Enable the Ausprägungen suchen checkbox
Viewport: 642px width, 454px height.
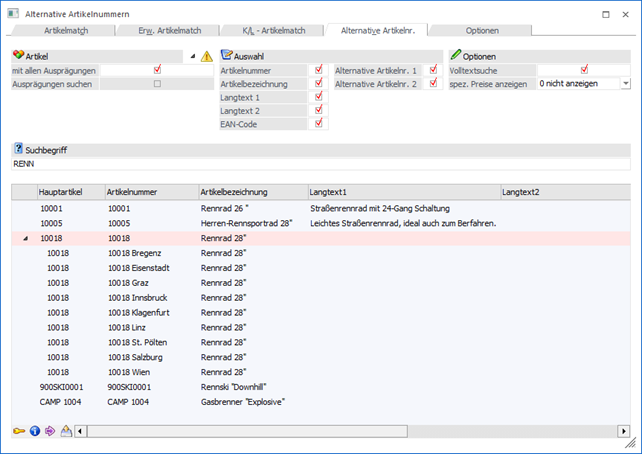(x=157, y=84)
